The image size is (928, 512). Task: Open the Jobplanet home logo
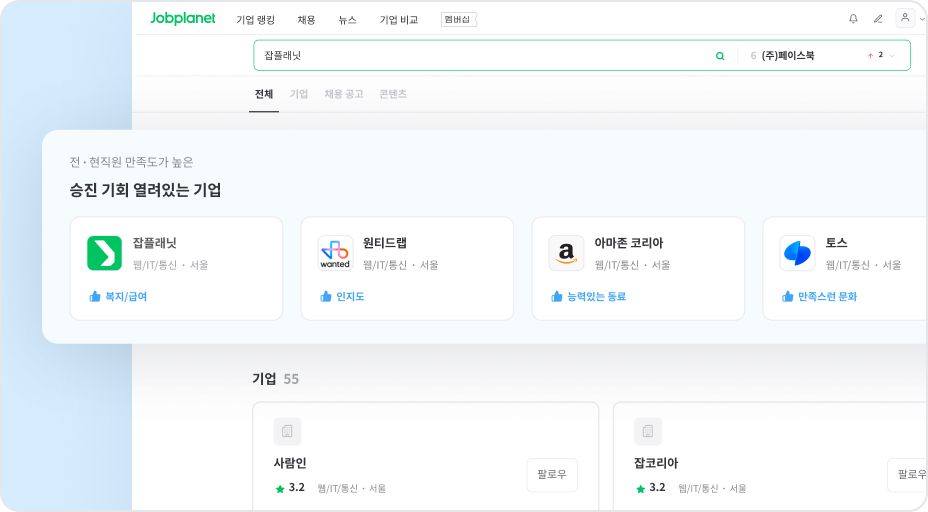183,19
